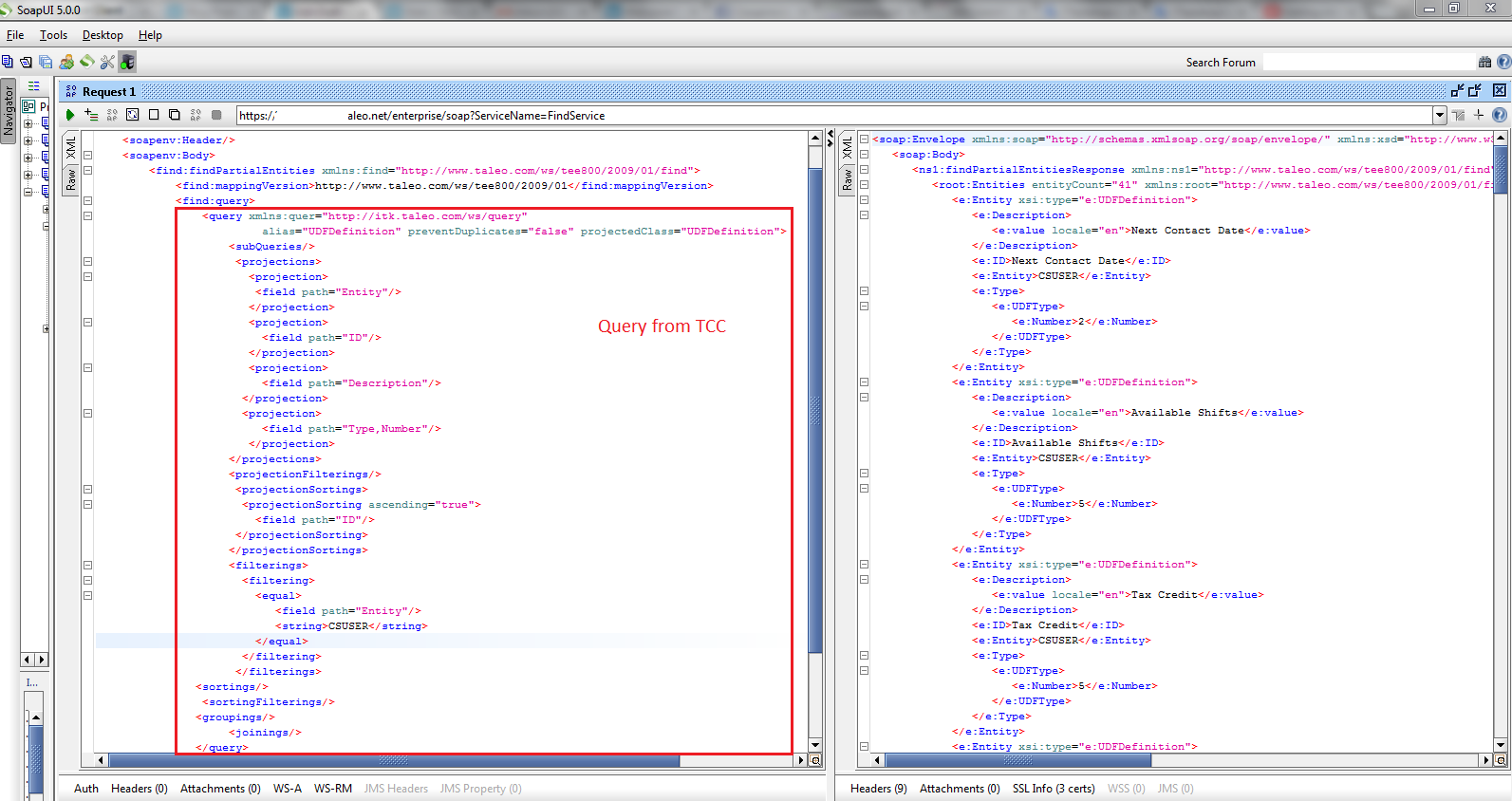This screenshot has width=1512, height=801.
Task: Switch response editor to XML view
Action: [848, 148]
